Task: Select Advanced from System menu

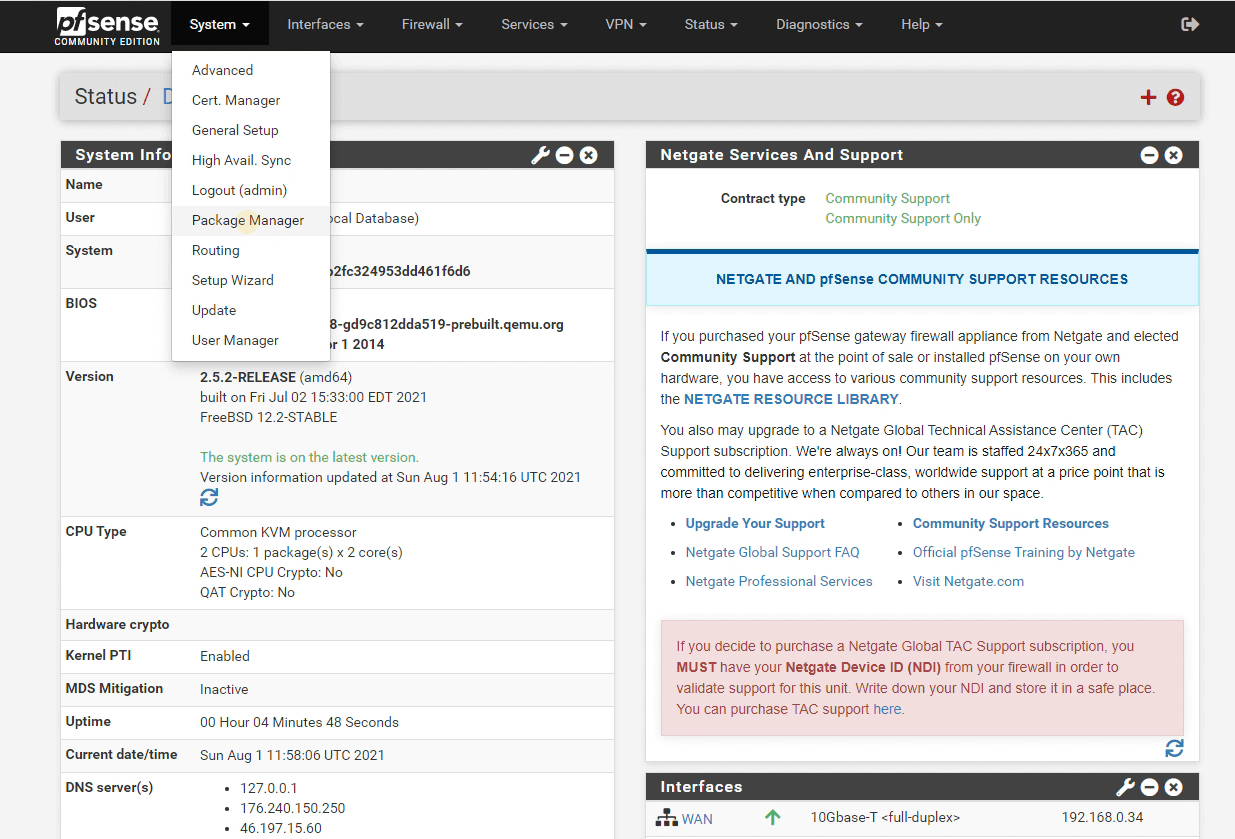Action: pyautogui.click(x=251, y=70)
